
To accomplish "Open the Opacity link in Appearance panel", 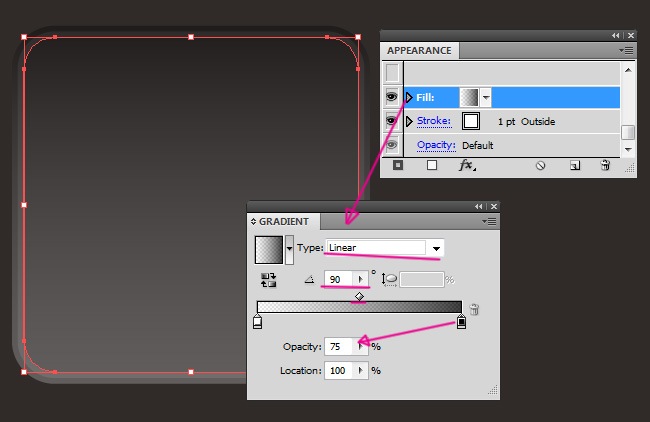I will click(x=436, y=145).
